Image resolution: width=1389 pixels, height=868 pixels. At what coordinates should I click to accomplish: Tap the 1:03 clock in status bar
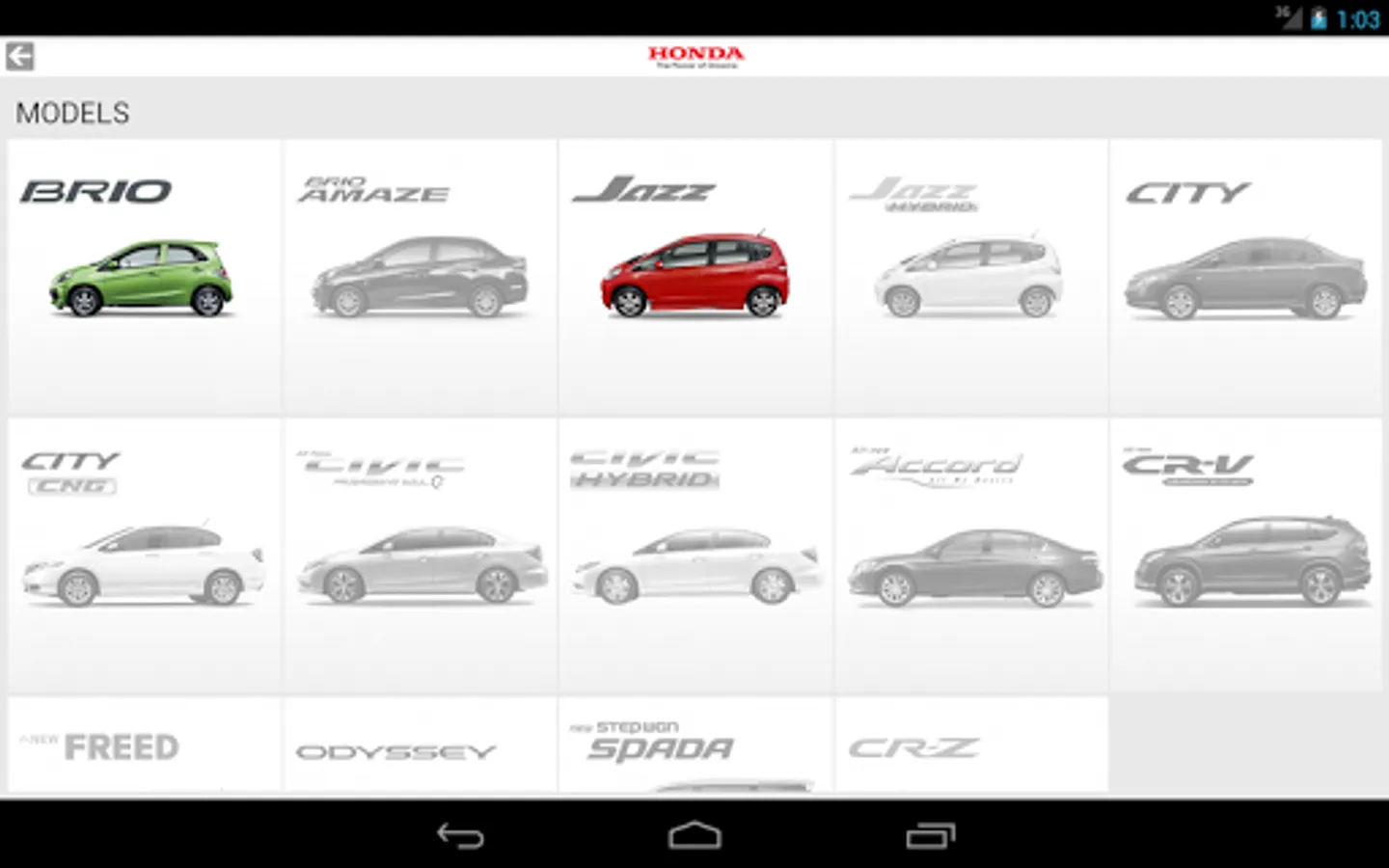tap(1358, 19)
